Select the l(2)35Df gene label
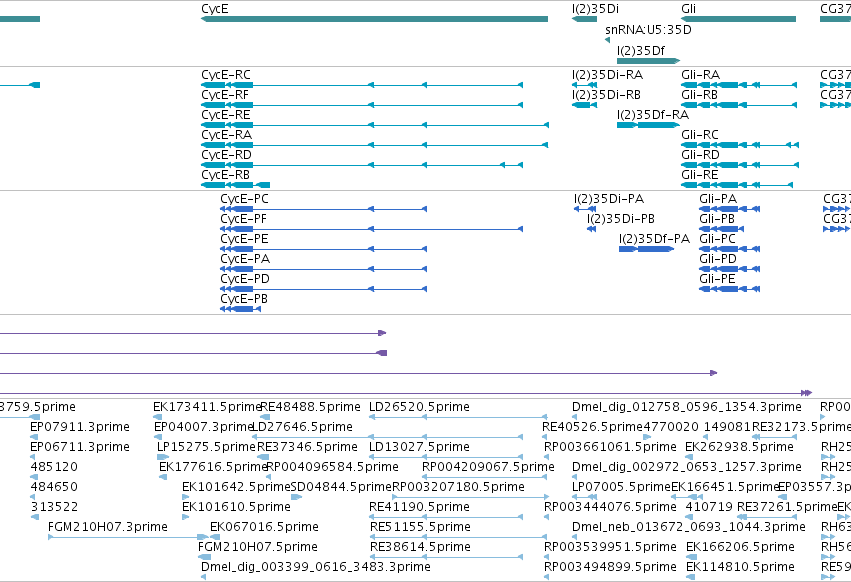Viewport: 851px width, 582px height. pos(641,50)
